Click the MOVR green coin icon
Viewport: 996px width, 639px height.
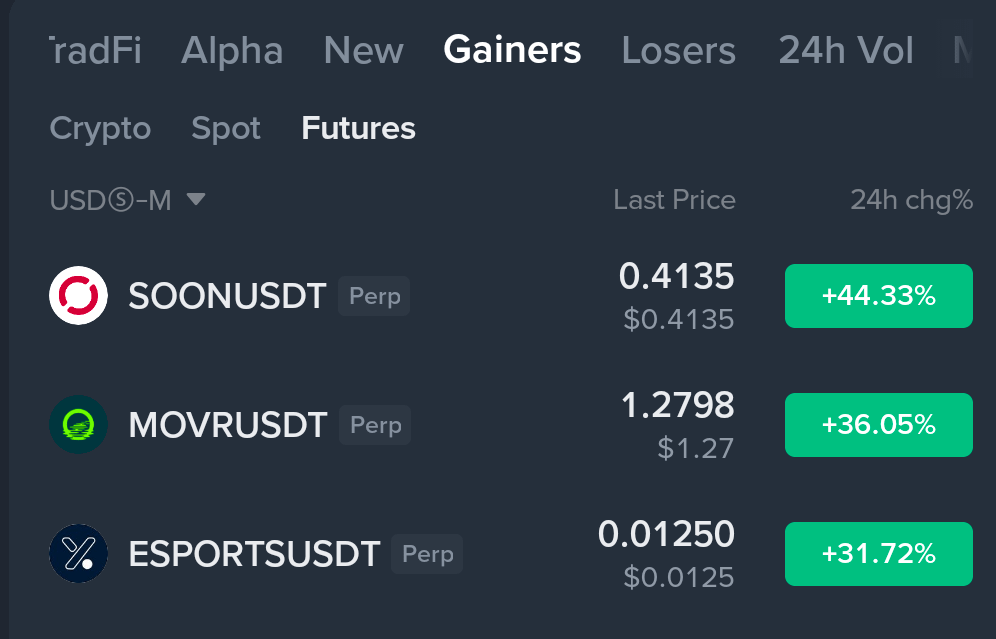(78, 424)
